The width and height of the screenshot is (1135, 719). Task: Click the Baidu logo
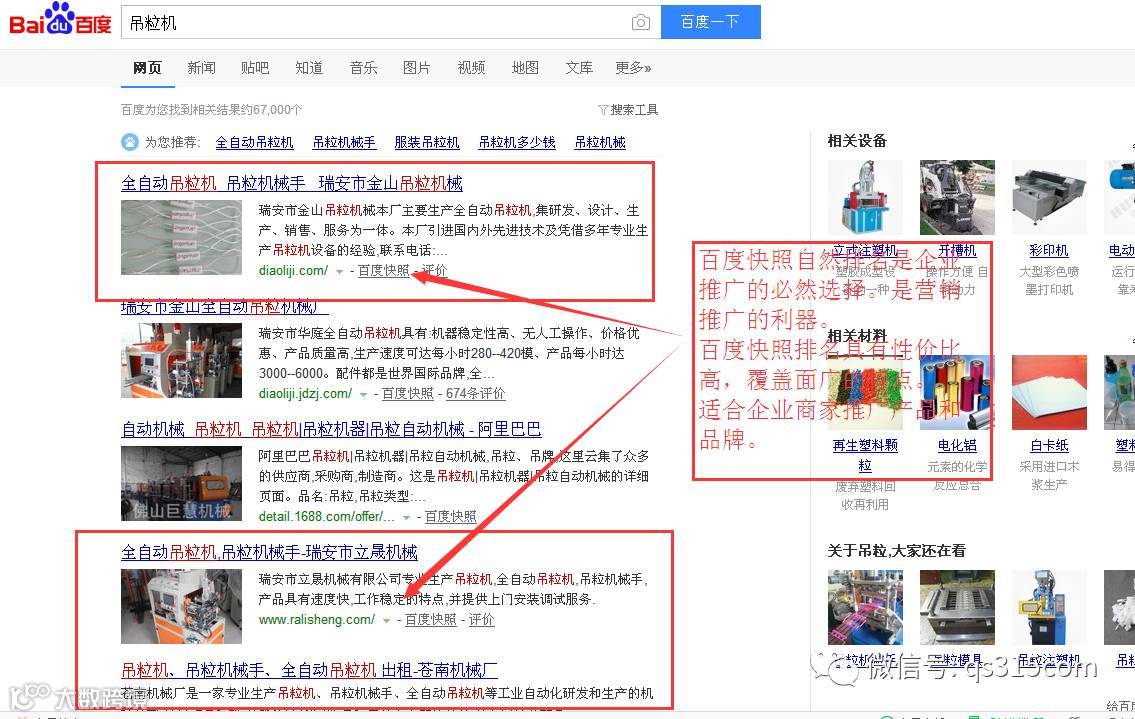click(61, 20)
